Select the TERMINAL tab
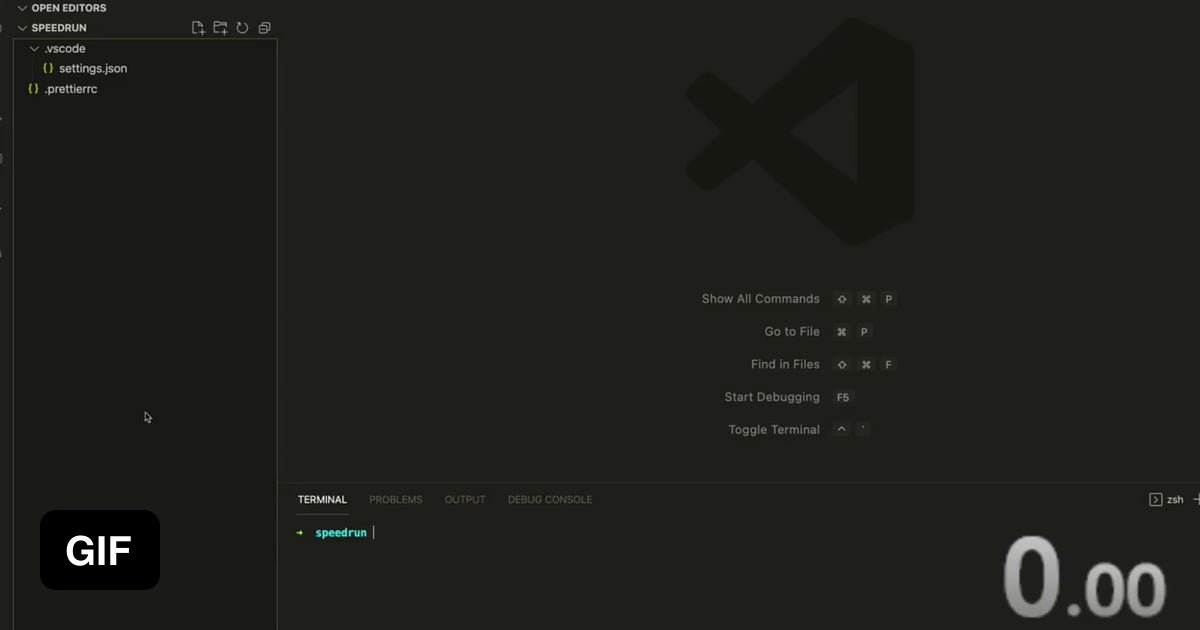This screenshot has height=630, width=1200. click(x=322, y=499)
